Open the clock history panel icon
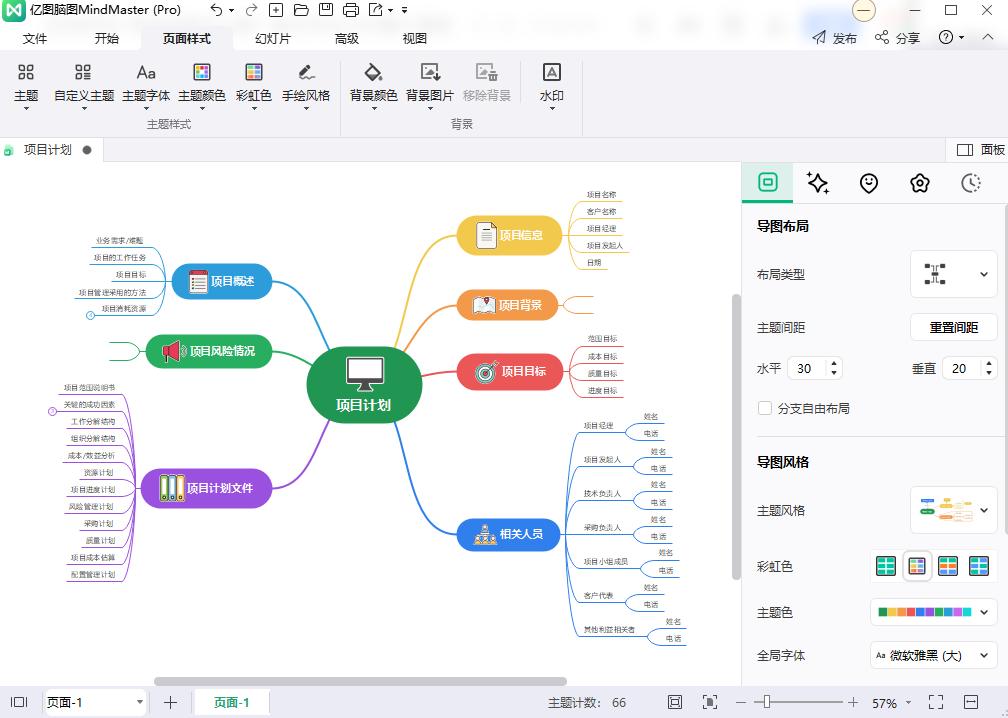This screenshot has width=1008, height=718. click(968, 183)
